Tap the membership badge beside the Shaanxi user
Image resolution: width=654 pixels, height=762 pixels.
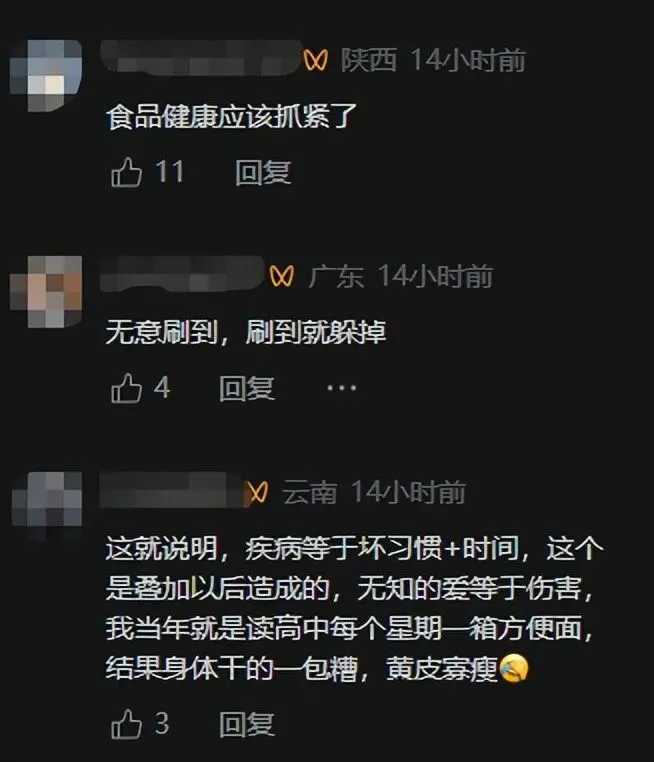[x=316, y=60]
